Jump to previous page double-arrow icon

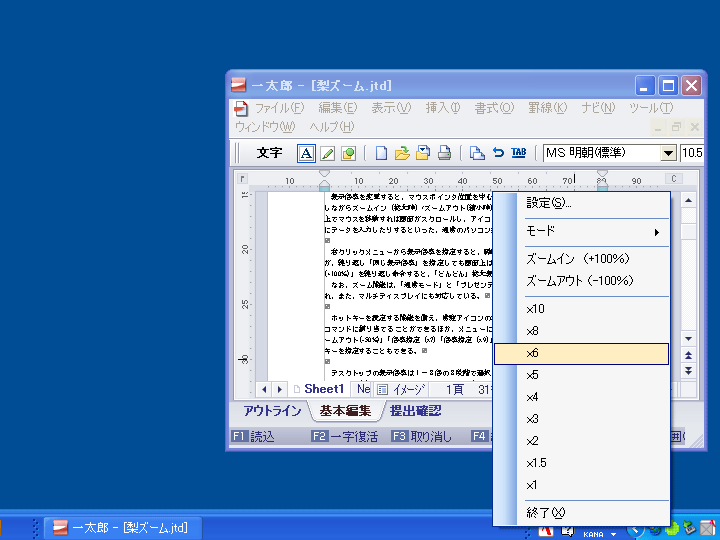click(x=688, y=355)
